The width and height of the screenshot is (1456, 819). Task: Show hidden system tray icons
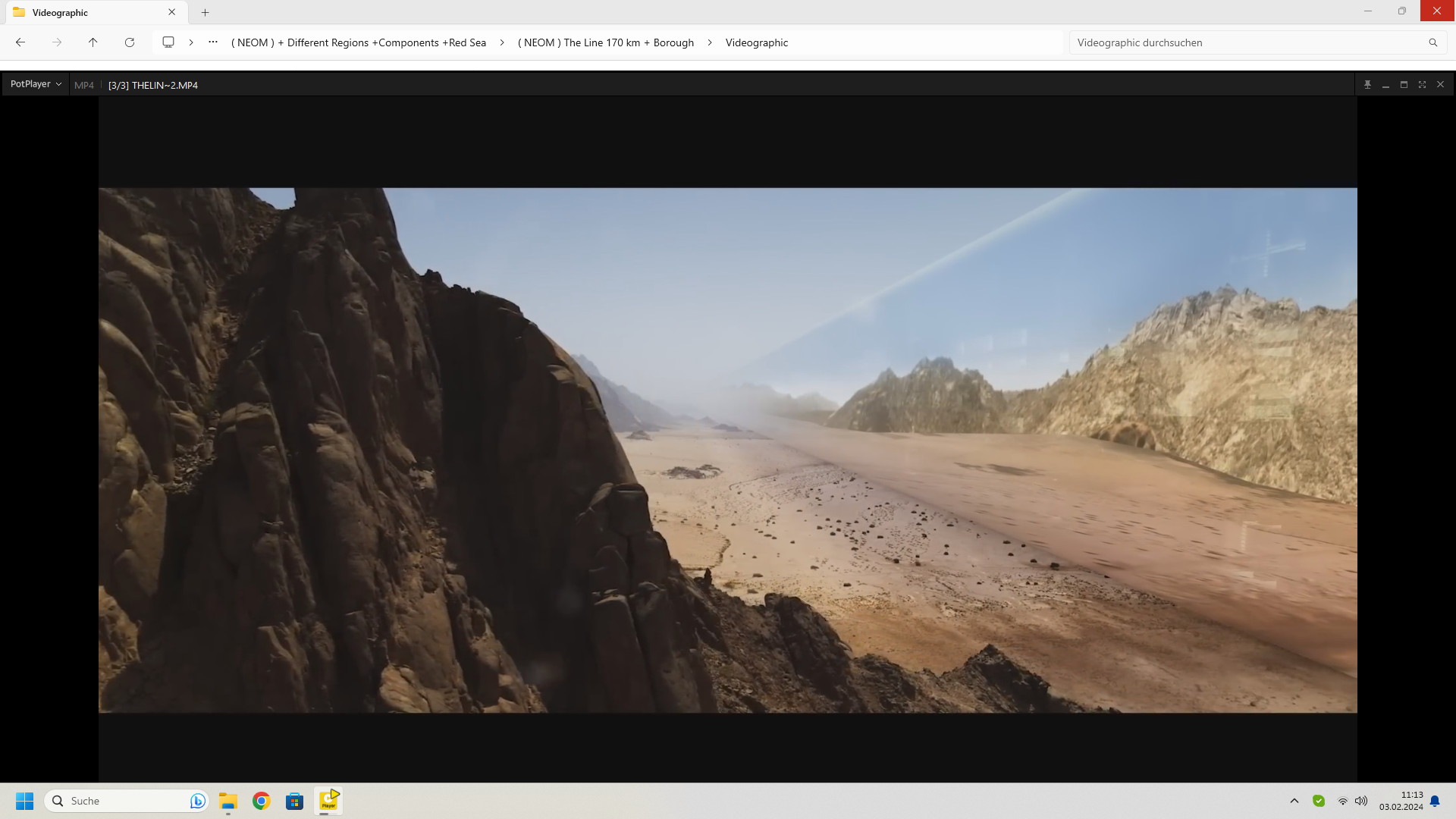click(x=1294, y=801)
